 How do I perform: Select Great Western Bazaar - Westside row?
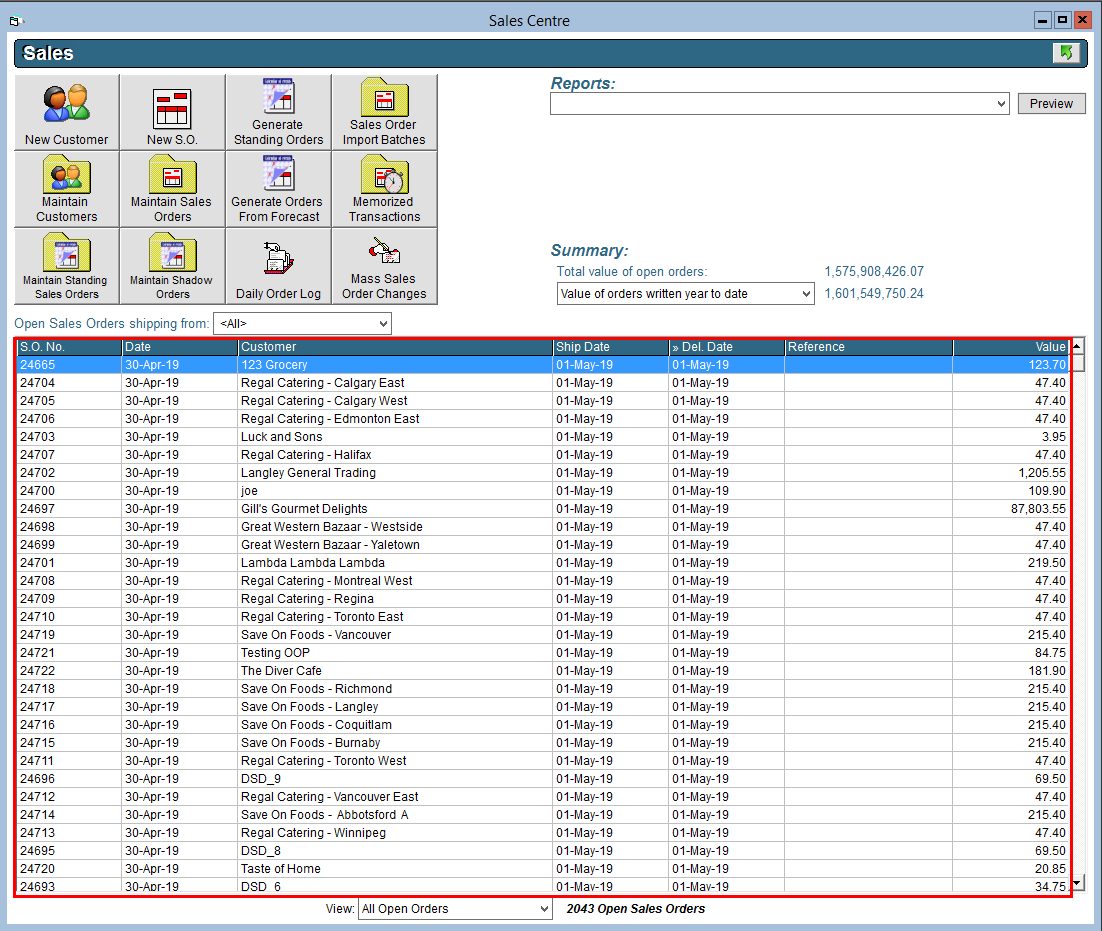[543, 527]
